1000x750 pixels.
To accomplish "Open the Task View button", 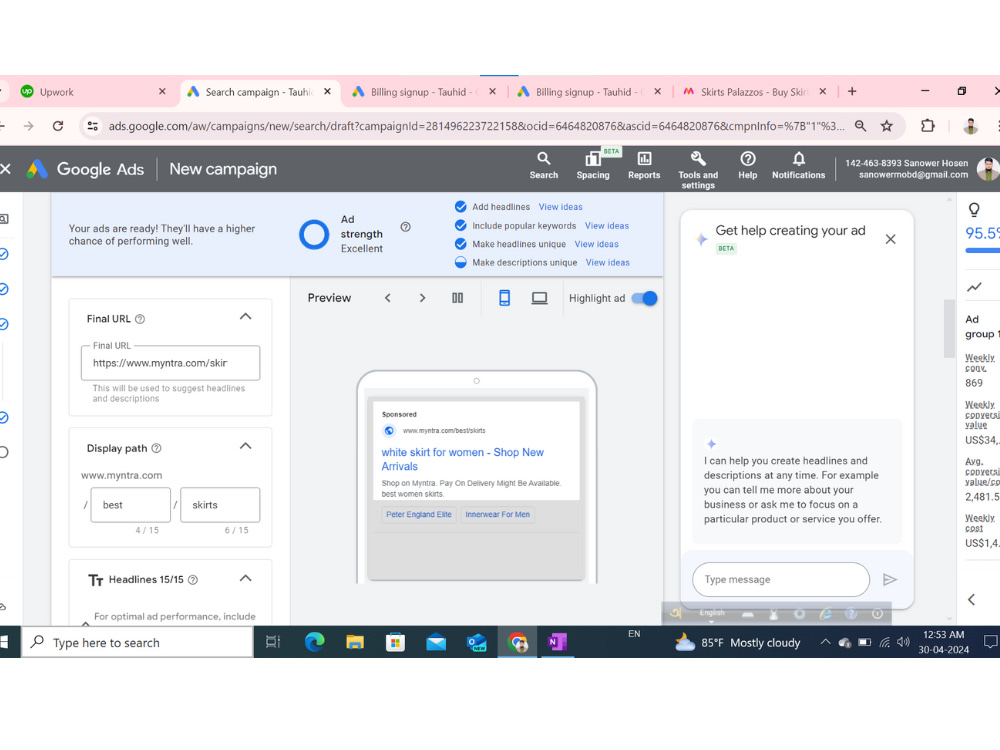I will (273, 642).
